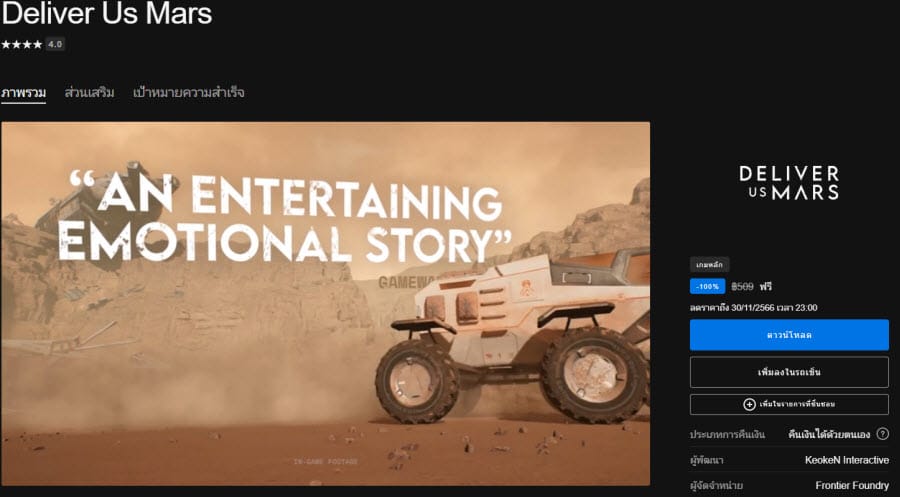Add game to wishlist button
Image resolution: width=900 pixels, height=497 pixels.
[789, 405]
